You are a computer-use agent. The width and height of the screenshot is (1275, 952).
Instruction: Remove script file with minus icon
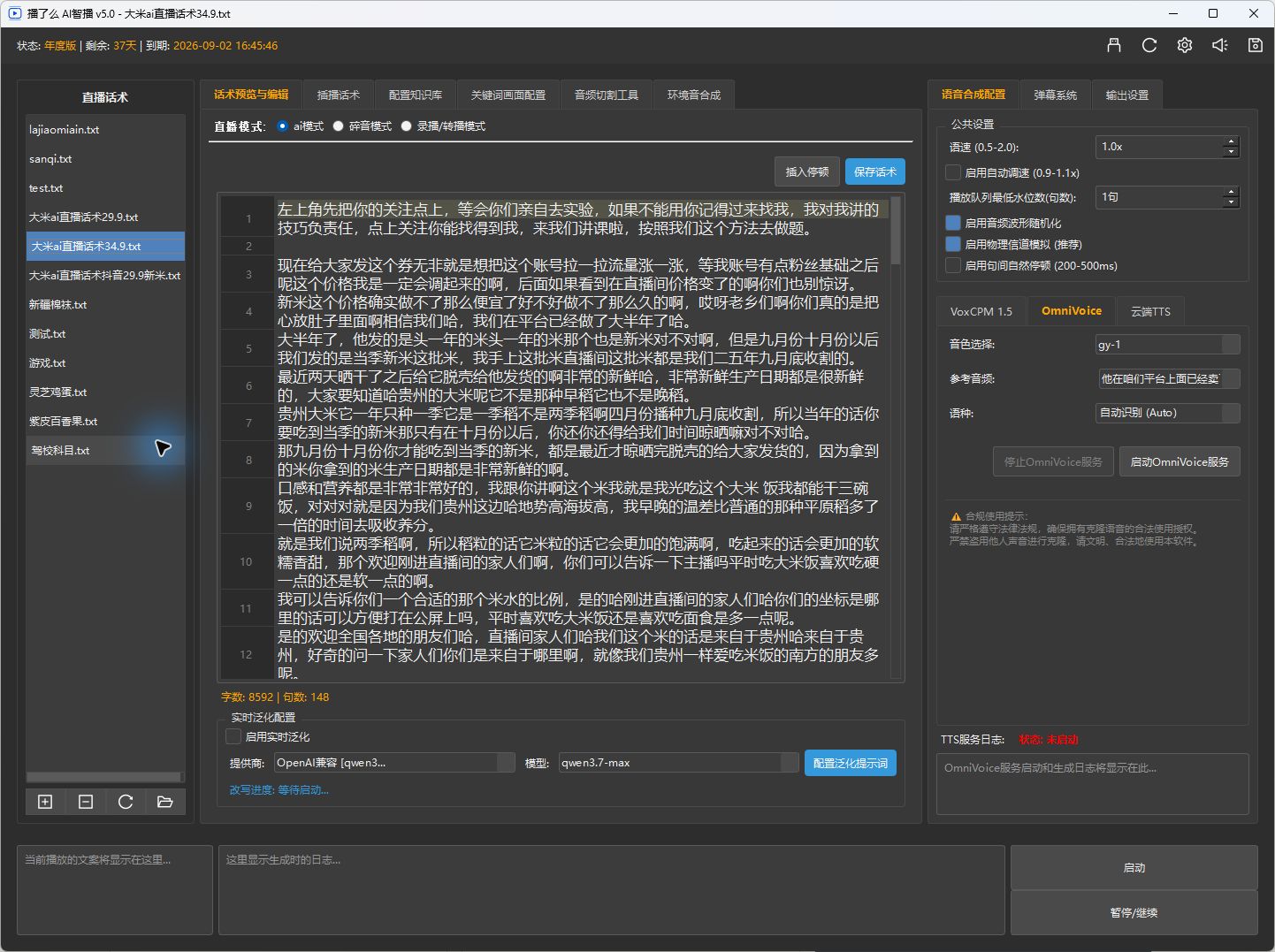click(86, 802)
